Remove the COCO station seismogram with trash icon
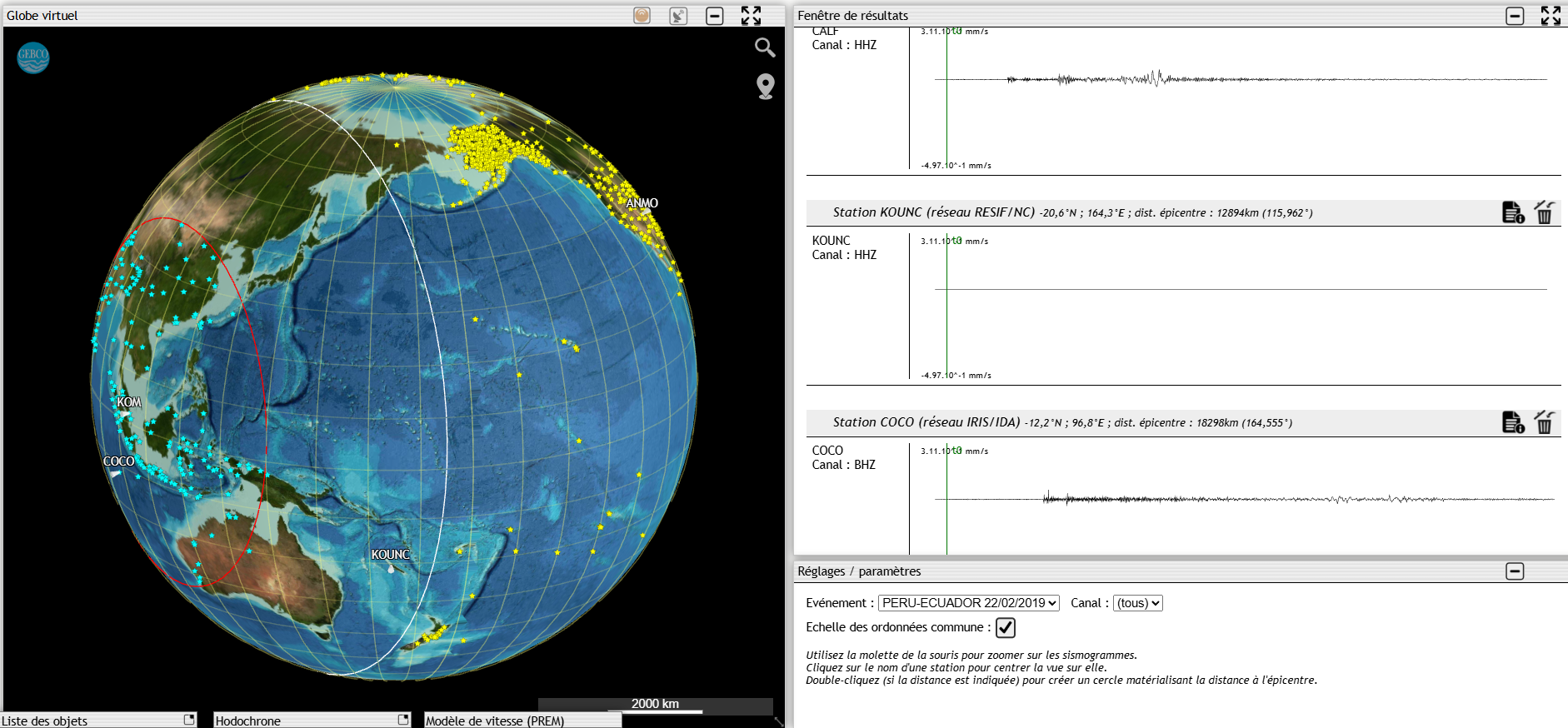Viewport: 1568px width, 728px height. tap(1544, 422)
